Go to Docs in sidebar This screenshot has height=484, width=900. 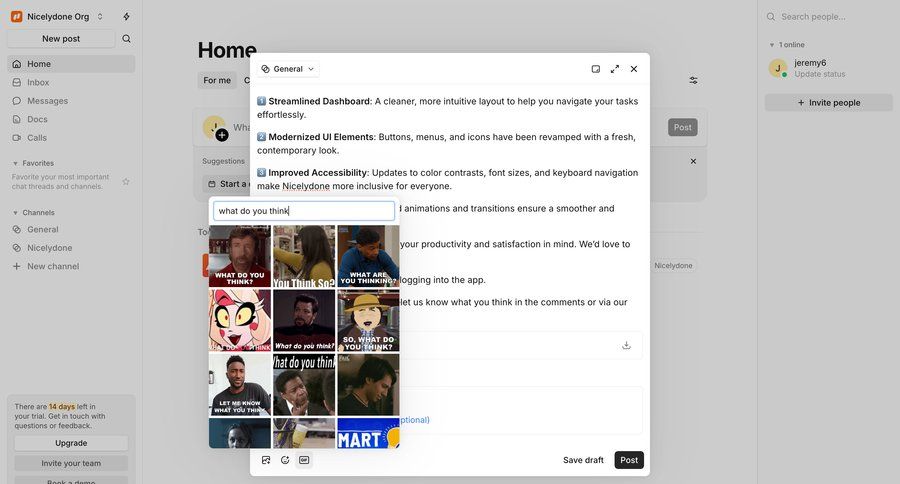point(71,119)
